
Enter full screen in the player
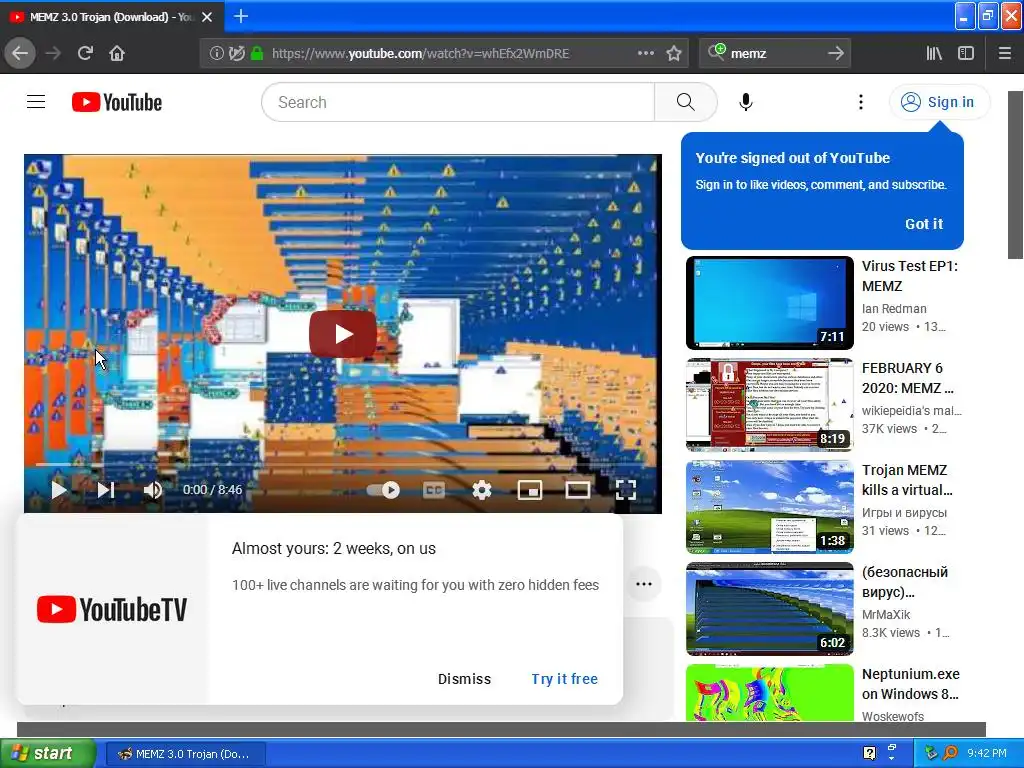(626, 490)
